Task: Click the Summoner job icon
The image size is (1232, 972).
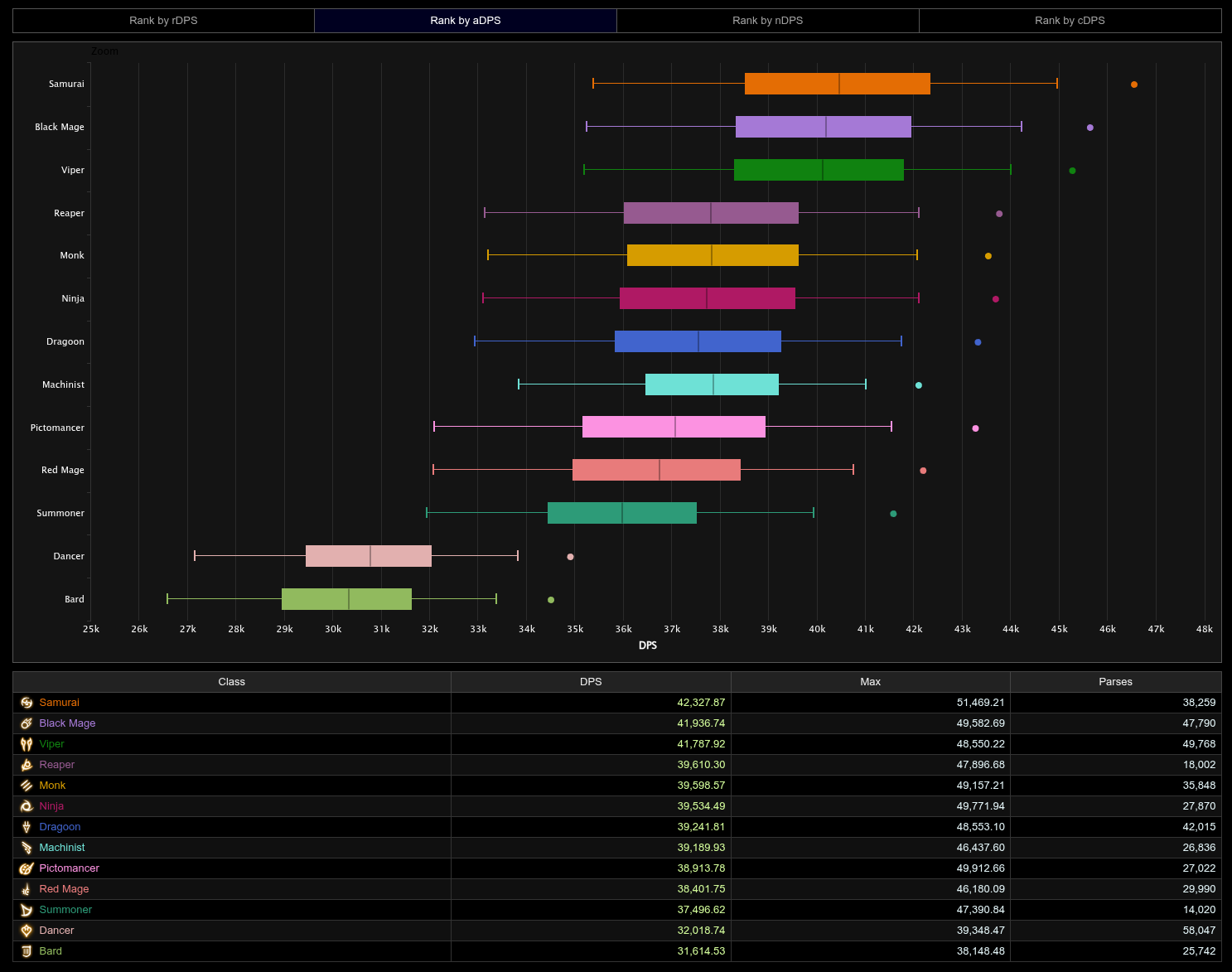Action: click(27, 910)
